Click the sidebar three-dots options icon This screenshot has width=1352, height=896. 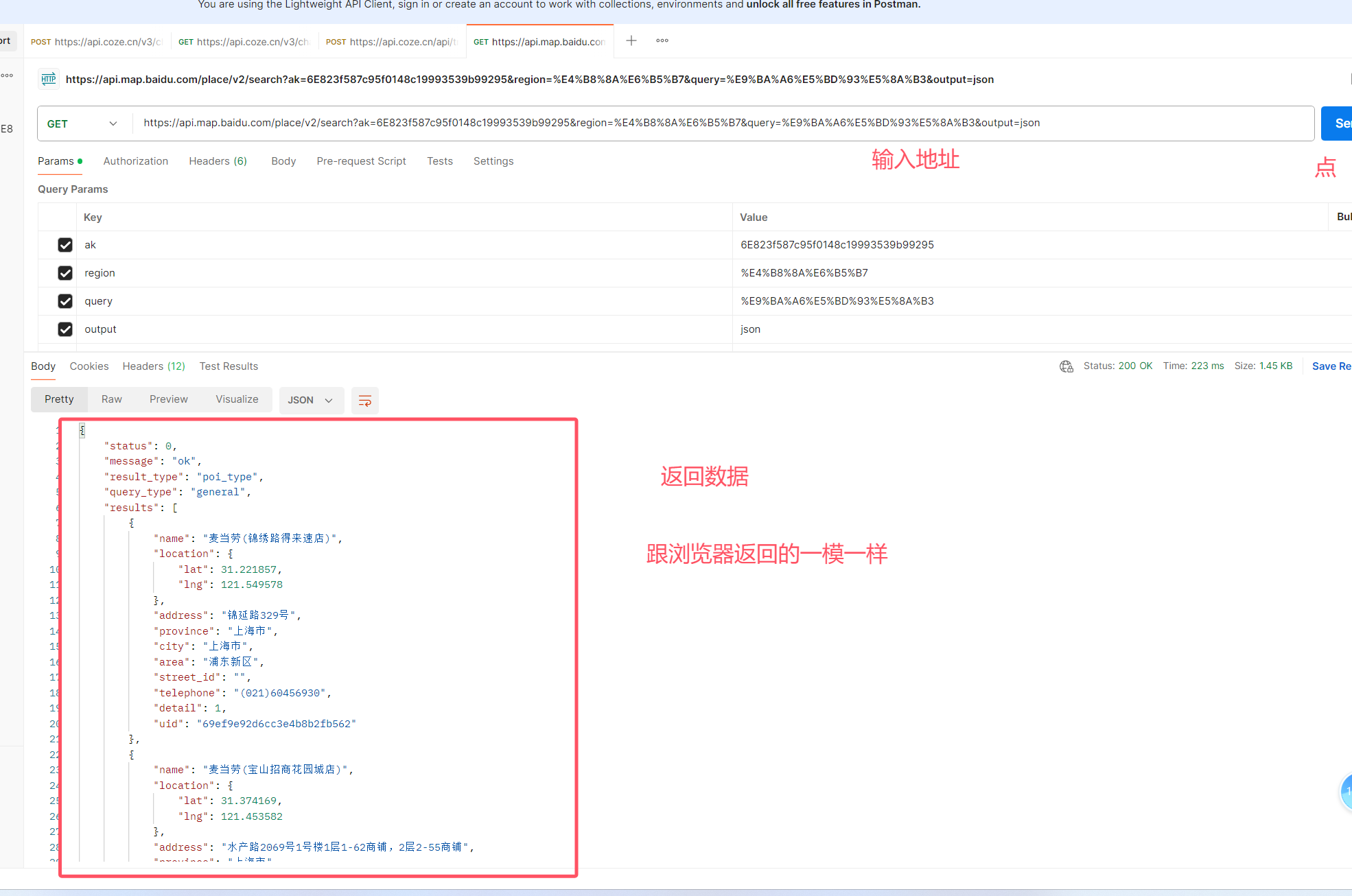(7, 75)
